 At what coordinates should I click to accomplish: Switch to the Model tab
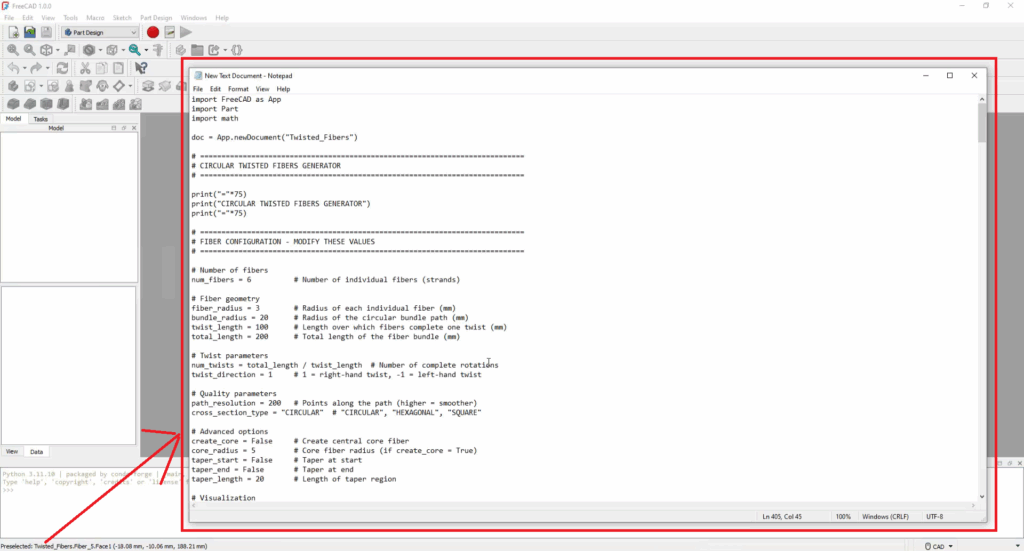click(13, 119)
